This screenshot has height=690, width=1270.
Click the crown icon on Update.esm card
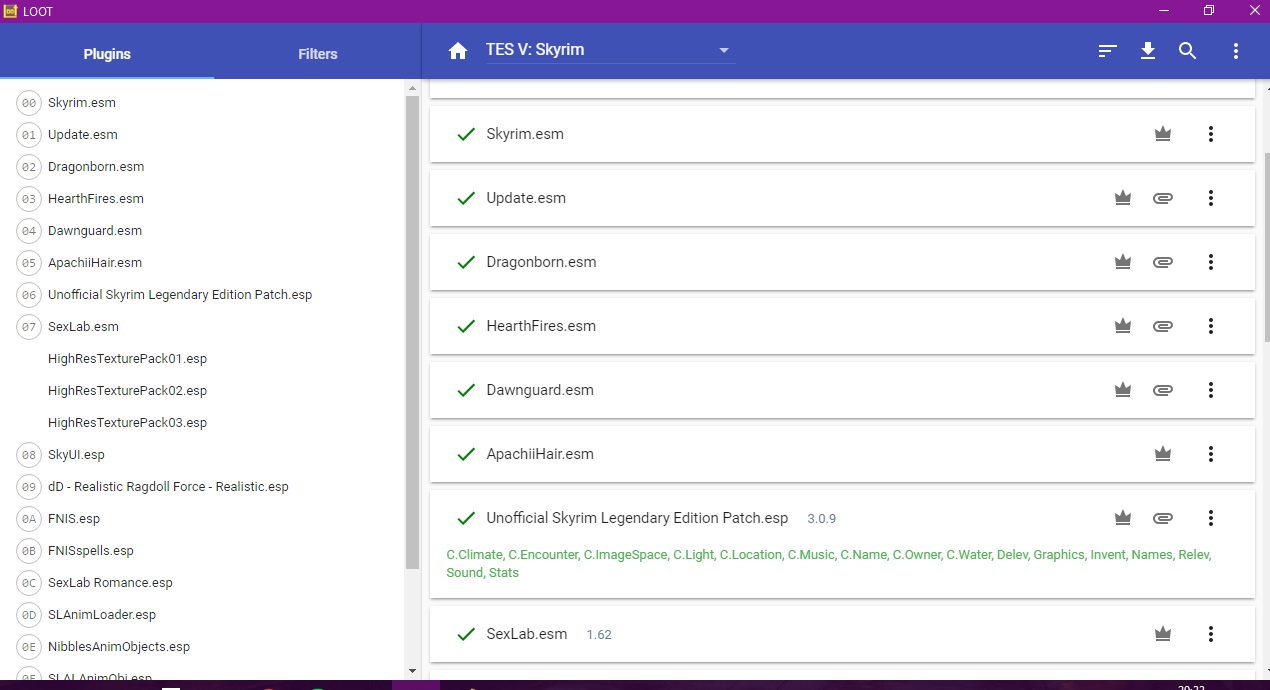click(1123, 198)
